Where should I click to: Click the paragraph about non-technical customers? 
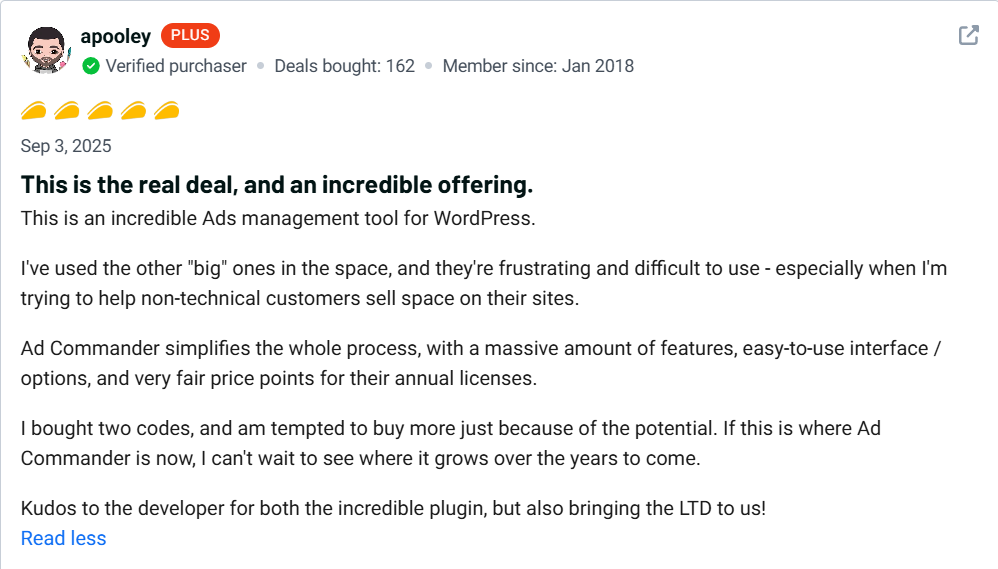pos(483,283)
